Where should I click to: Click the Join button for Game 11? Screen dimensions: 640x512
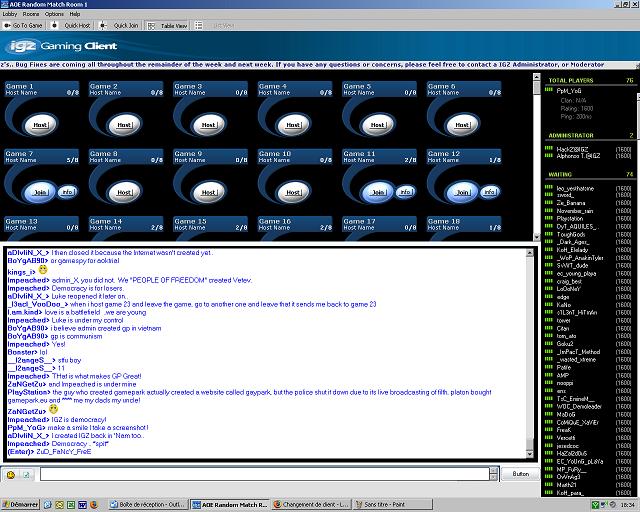tap(378, 191)
